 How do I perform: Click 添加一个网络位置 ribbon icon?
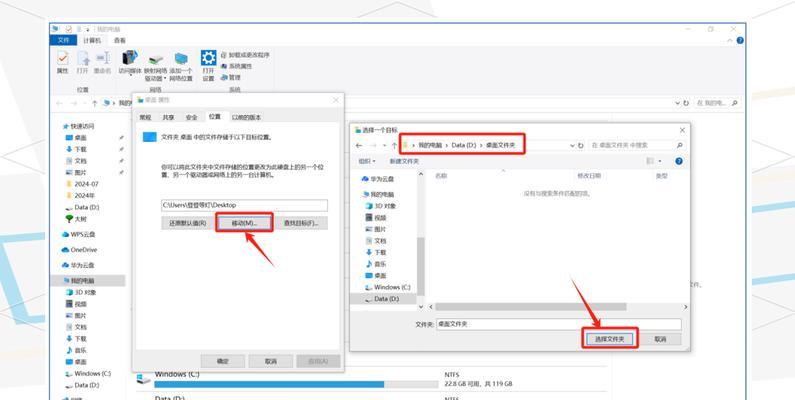click(x=180, y=66)
